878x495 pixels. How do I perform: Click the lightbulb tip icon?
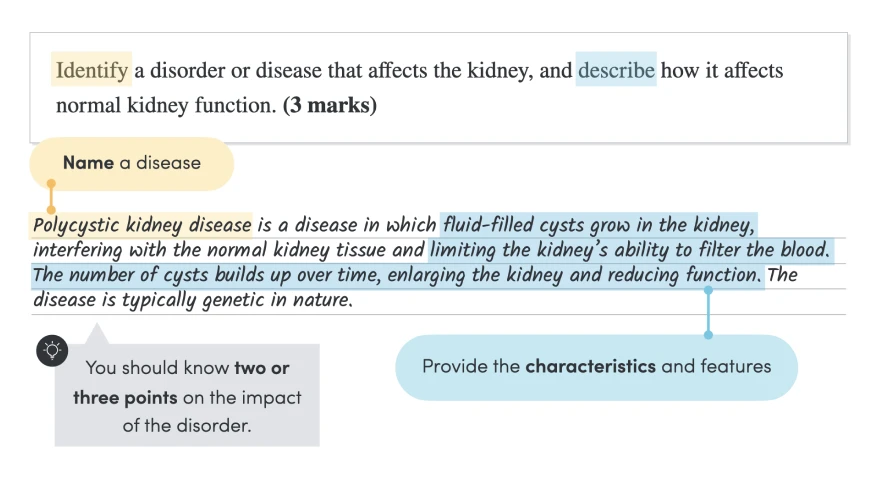[x=52, y=349]
